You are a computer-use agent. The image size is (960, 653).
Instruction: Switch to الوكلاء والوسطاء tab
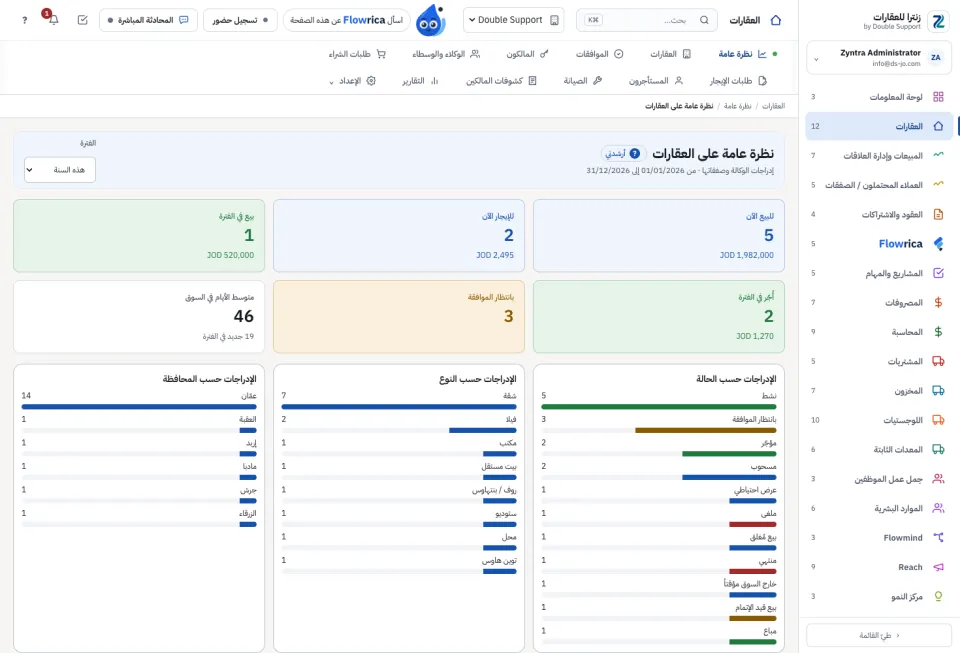[446, 54]
